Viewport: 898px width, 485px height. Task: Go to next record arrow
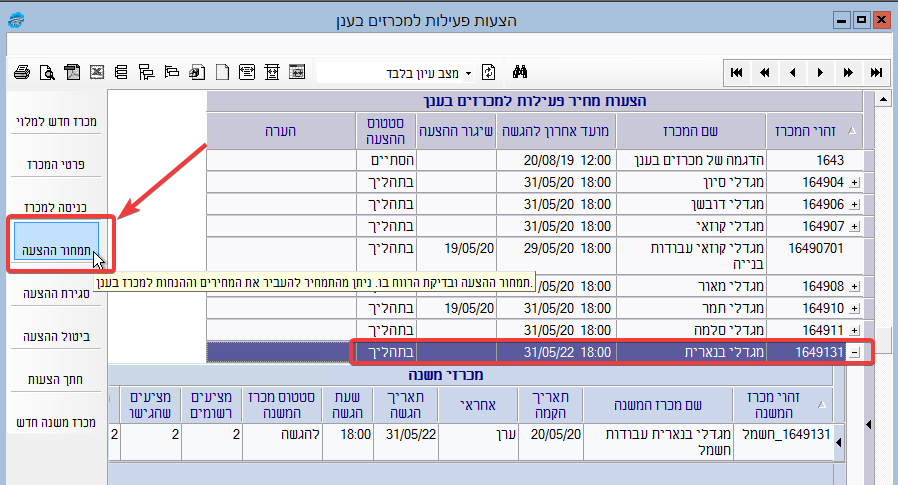(820, 72)
